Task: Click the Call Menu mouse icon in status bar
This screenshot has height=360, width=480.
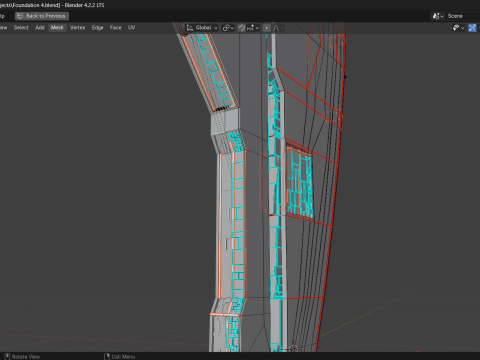Action: pyautogui.click(x=107, y=357)
